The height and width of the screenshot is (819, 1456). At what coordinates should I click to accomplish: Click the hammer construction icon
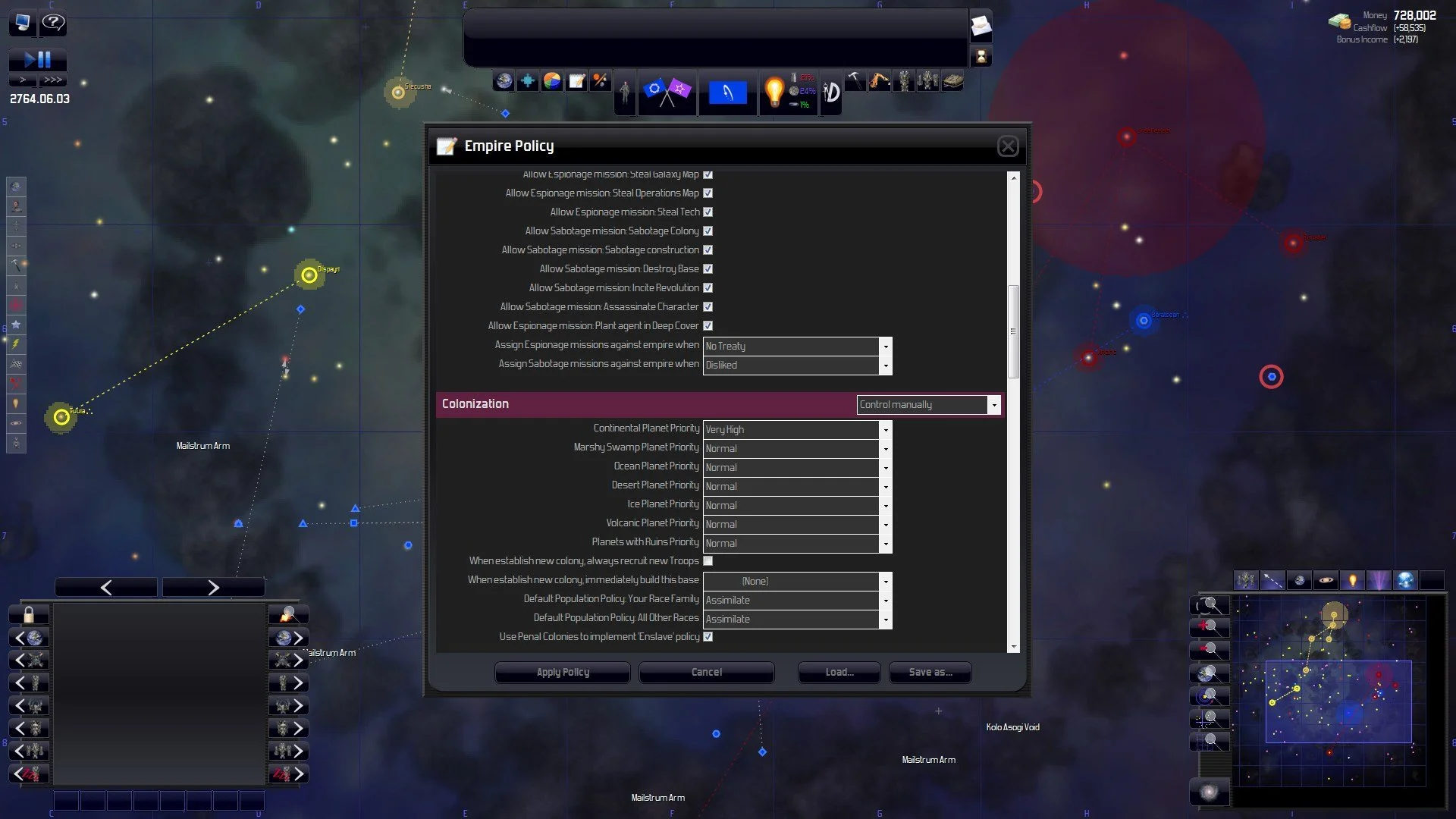855,80
